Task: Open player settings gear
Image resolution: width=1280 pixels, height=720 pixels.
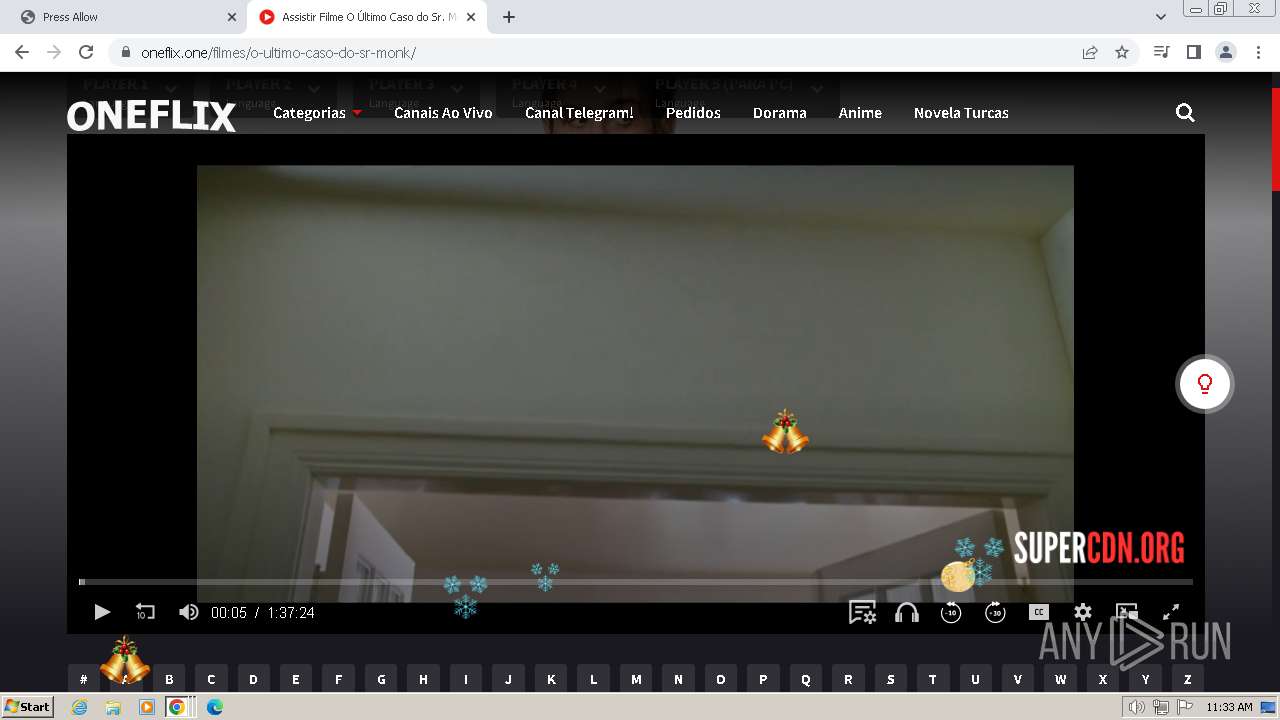Action: (1083, 612)
